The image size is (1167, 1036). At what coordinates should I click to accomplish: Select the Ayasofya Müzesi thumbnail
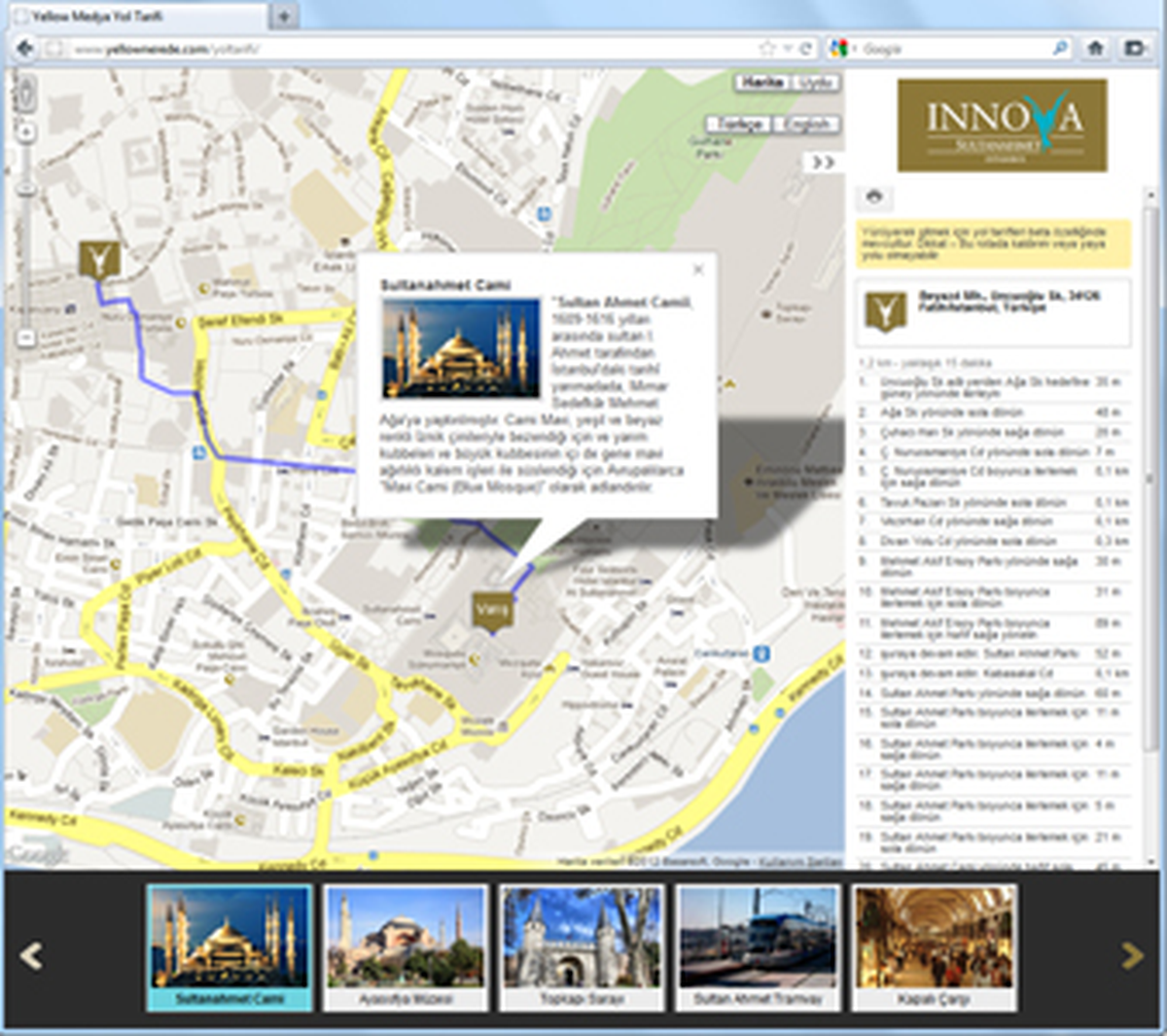pyautogui.click(x=405, y=947)
